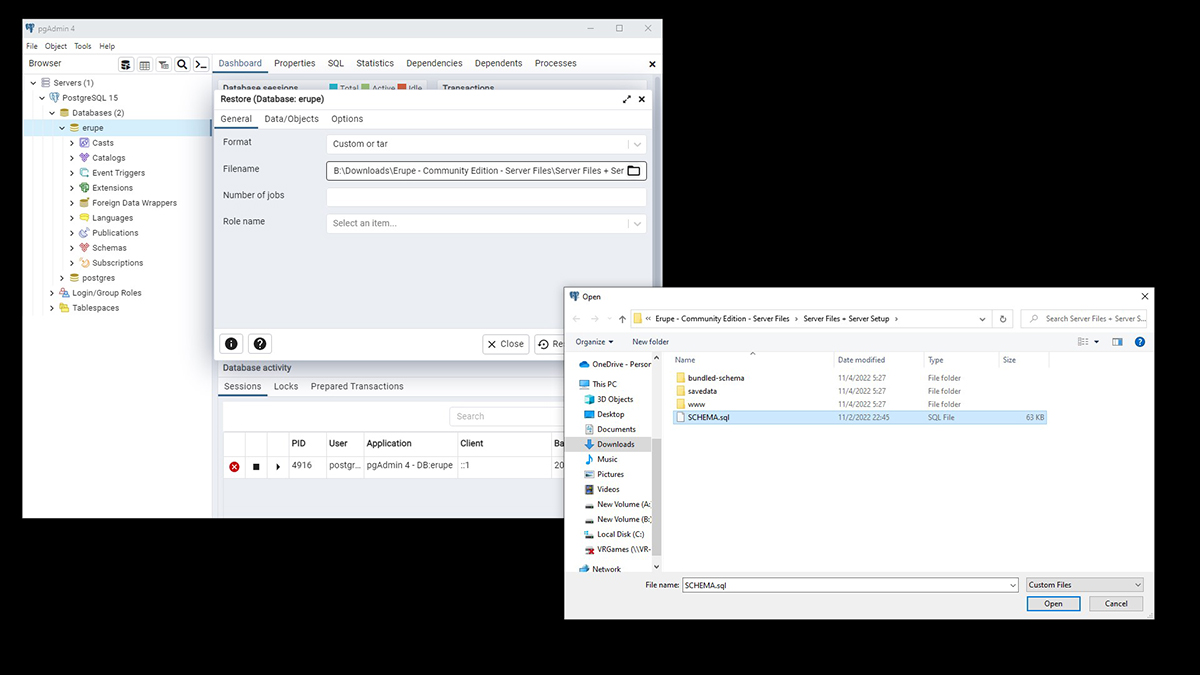Screen dimensions: 1200x675
Task: Open the Role name dropdown
Action: click(486, 223)
